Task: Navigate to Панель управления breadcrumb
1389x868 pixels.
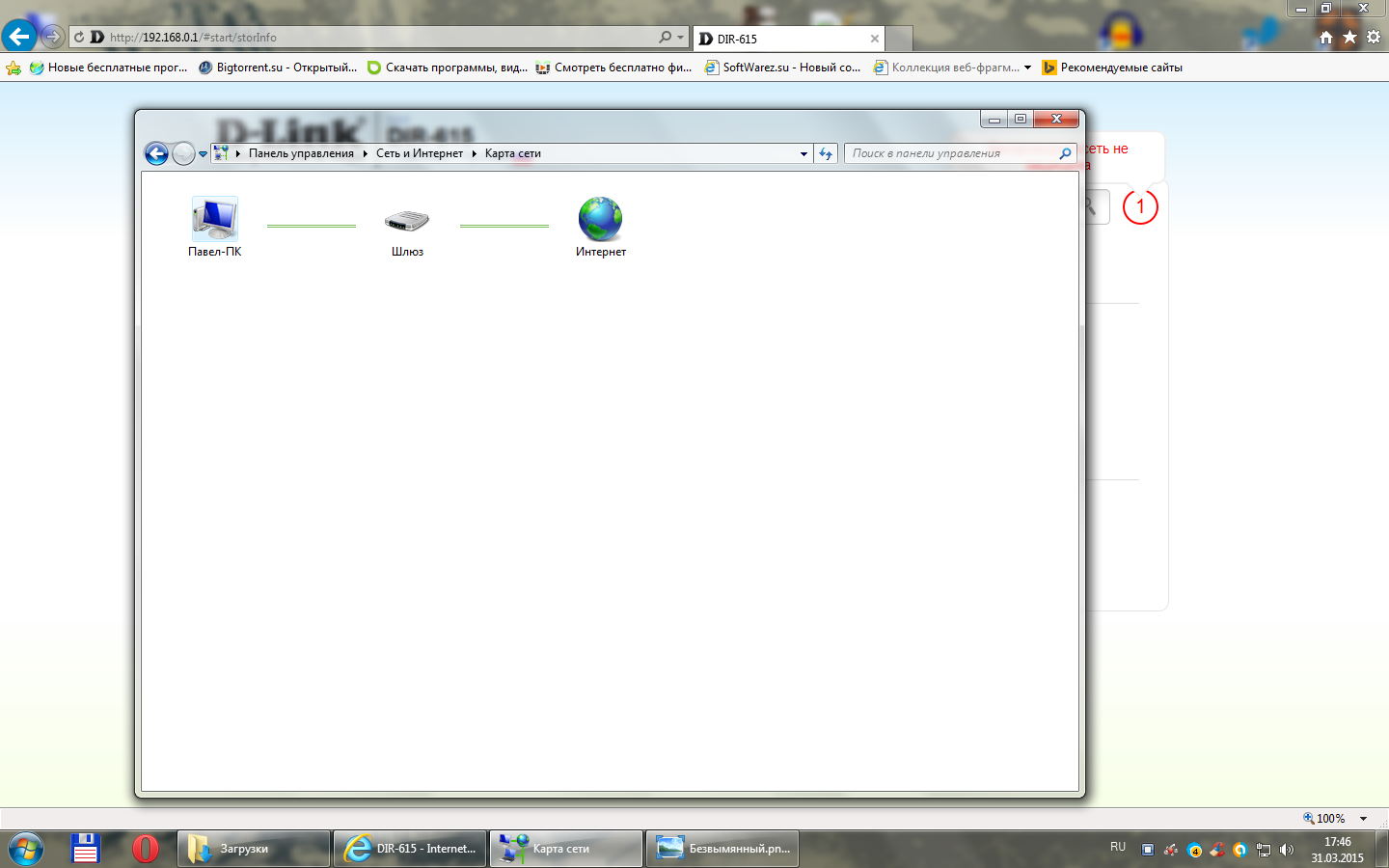Action: click(x=301, y=153)
